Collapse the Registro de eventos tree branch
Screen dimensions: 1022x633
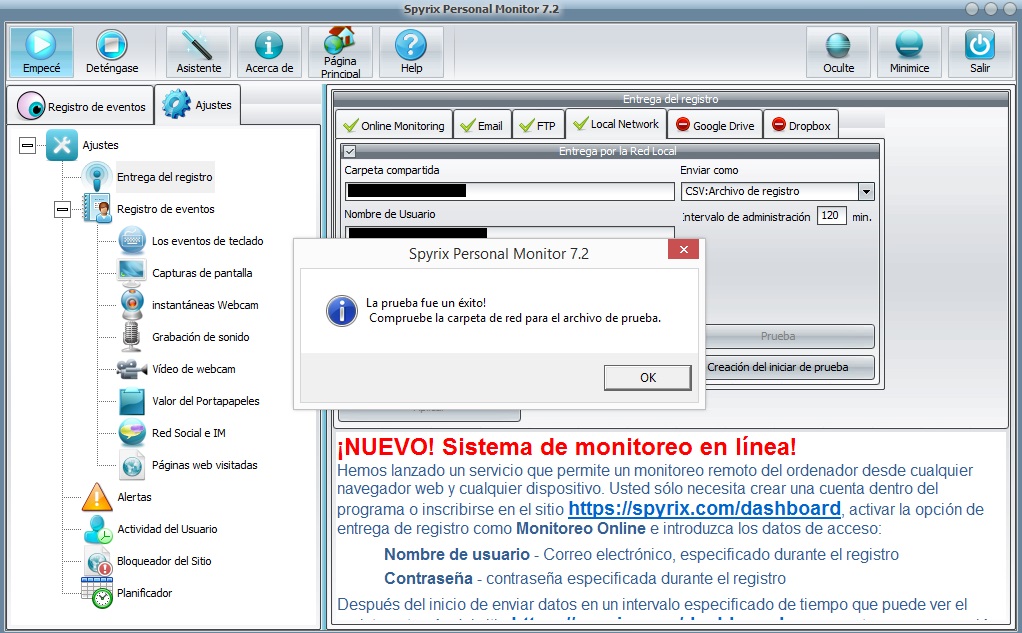click(x=63, y=209)
